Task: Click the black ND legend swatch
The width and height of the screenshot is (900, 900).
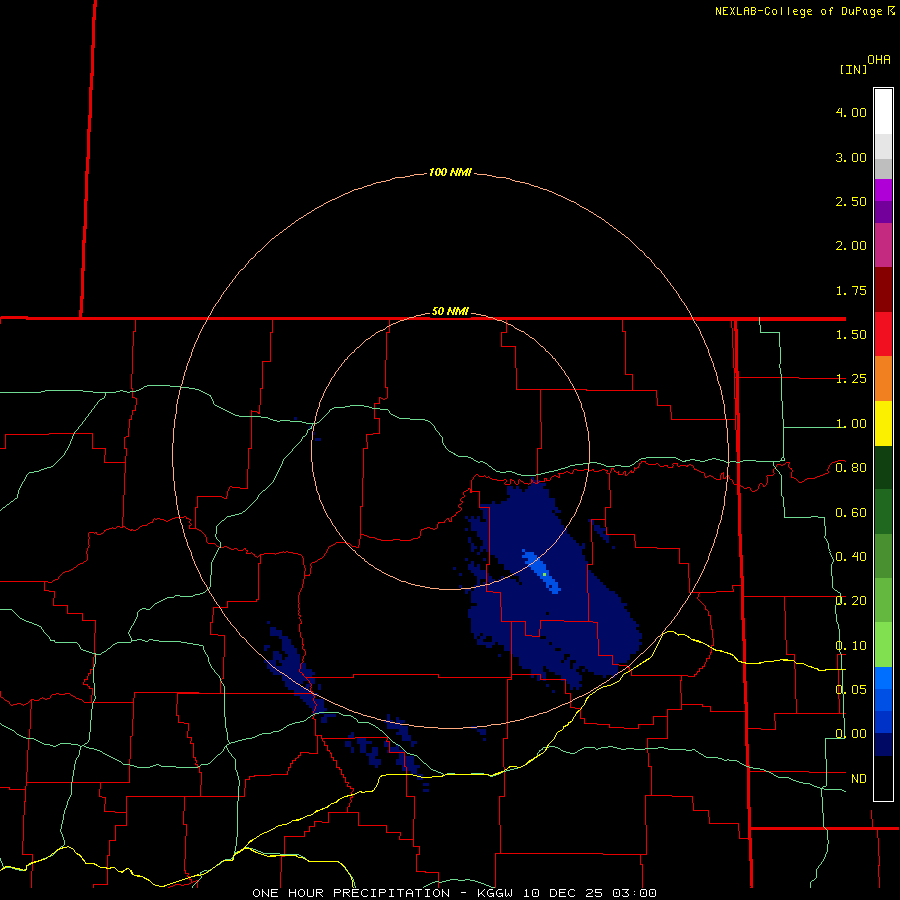Action: 883,778
